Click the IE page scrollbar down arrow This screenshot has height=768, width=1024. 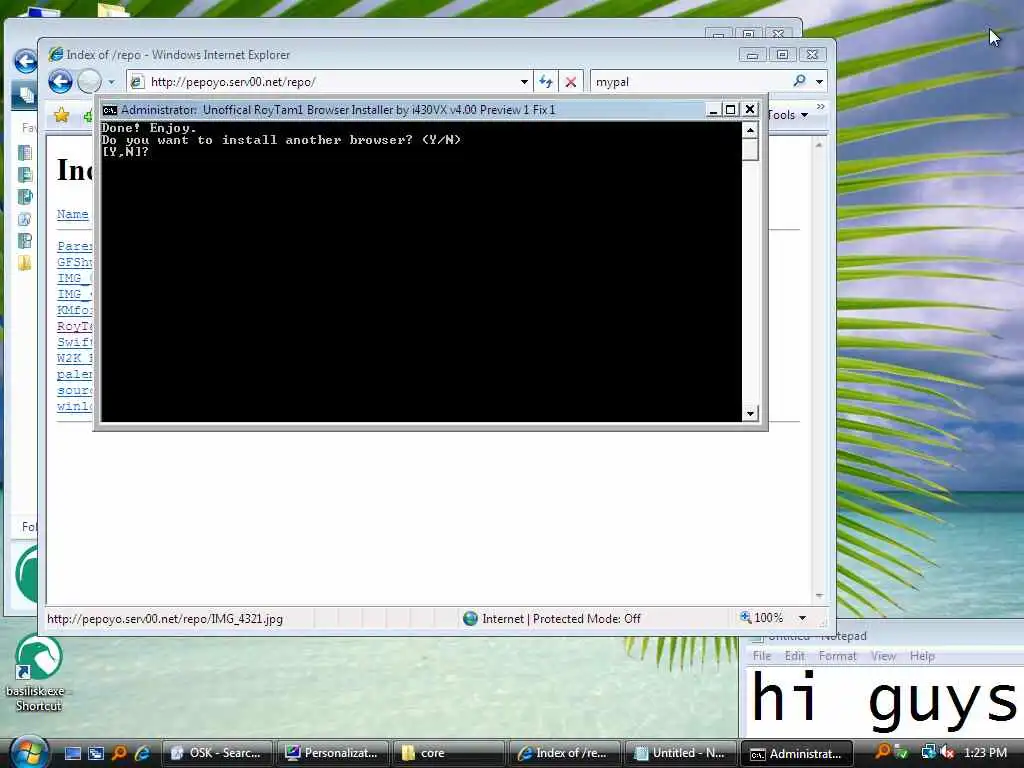[819, 596]
